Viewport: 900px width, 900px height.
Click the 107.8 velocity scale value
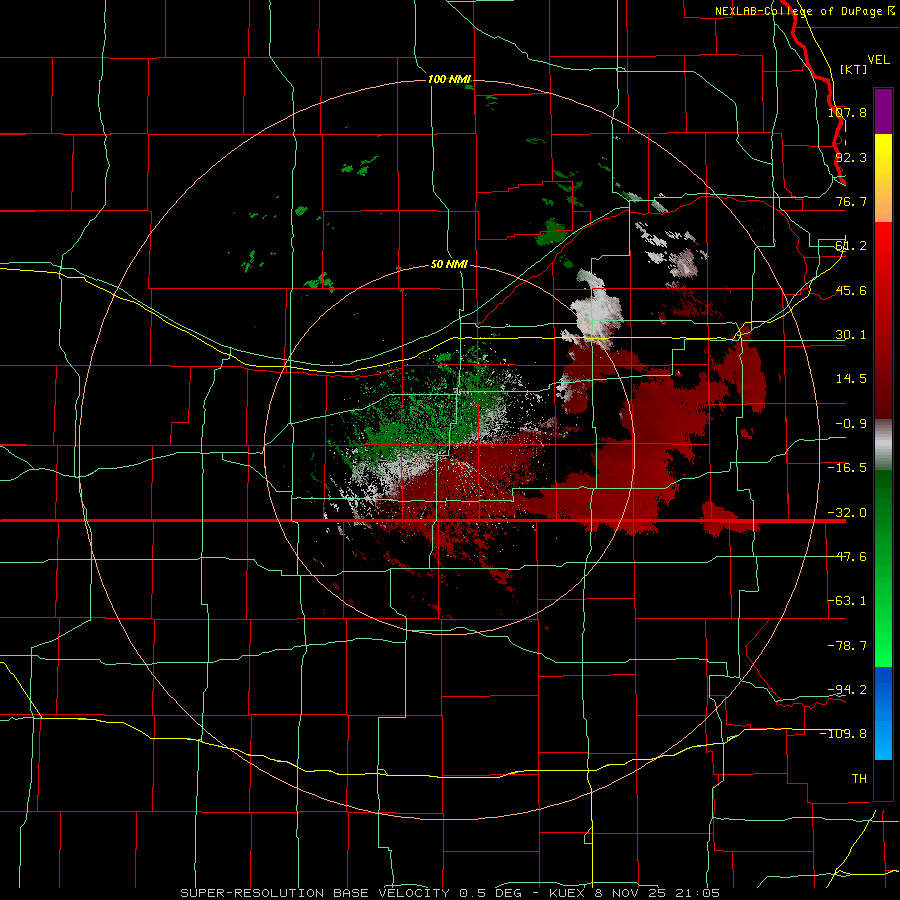click(847, 112)
